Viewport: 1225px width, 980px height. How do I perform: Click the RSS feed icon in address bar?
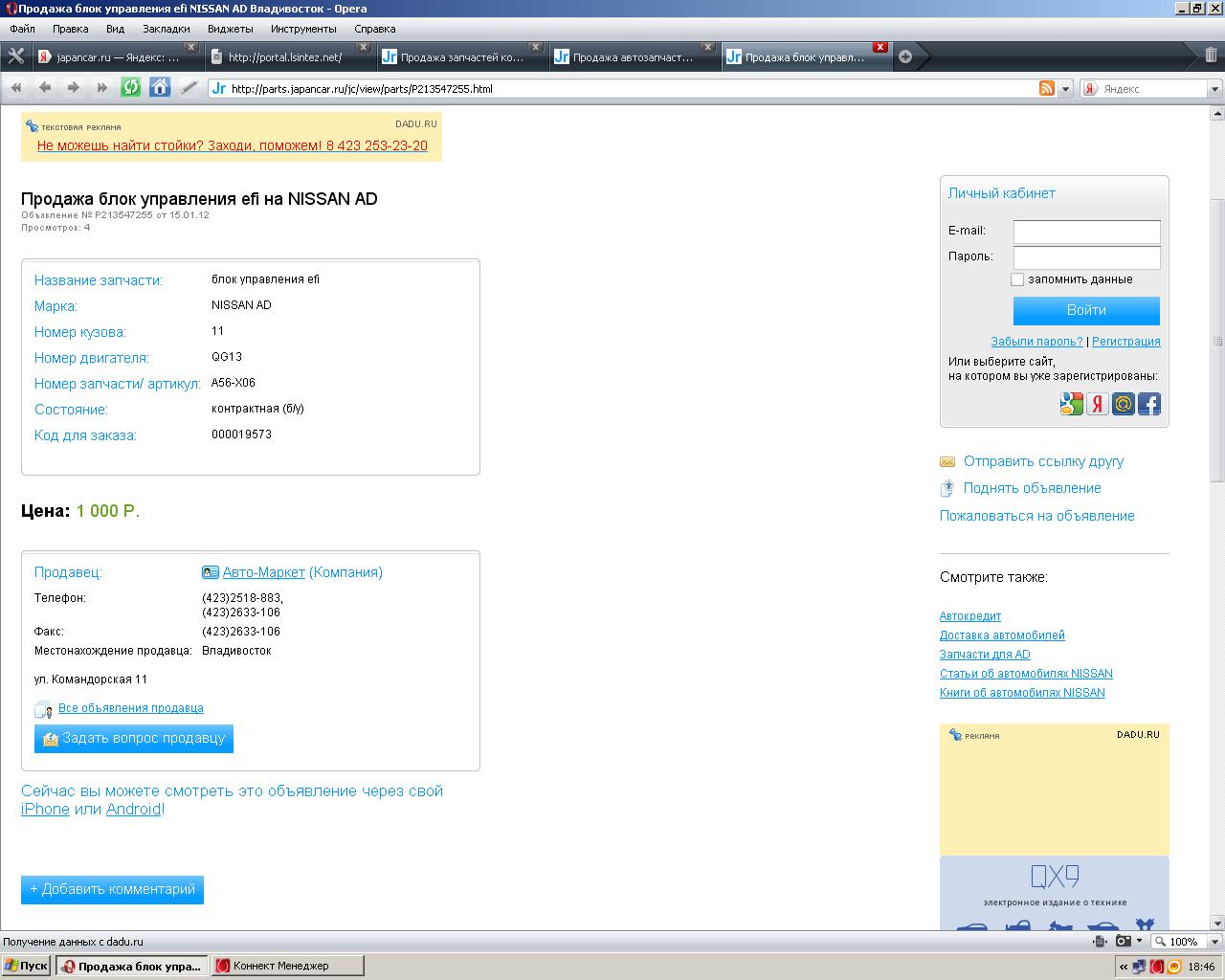point(1047,89)
